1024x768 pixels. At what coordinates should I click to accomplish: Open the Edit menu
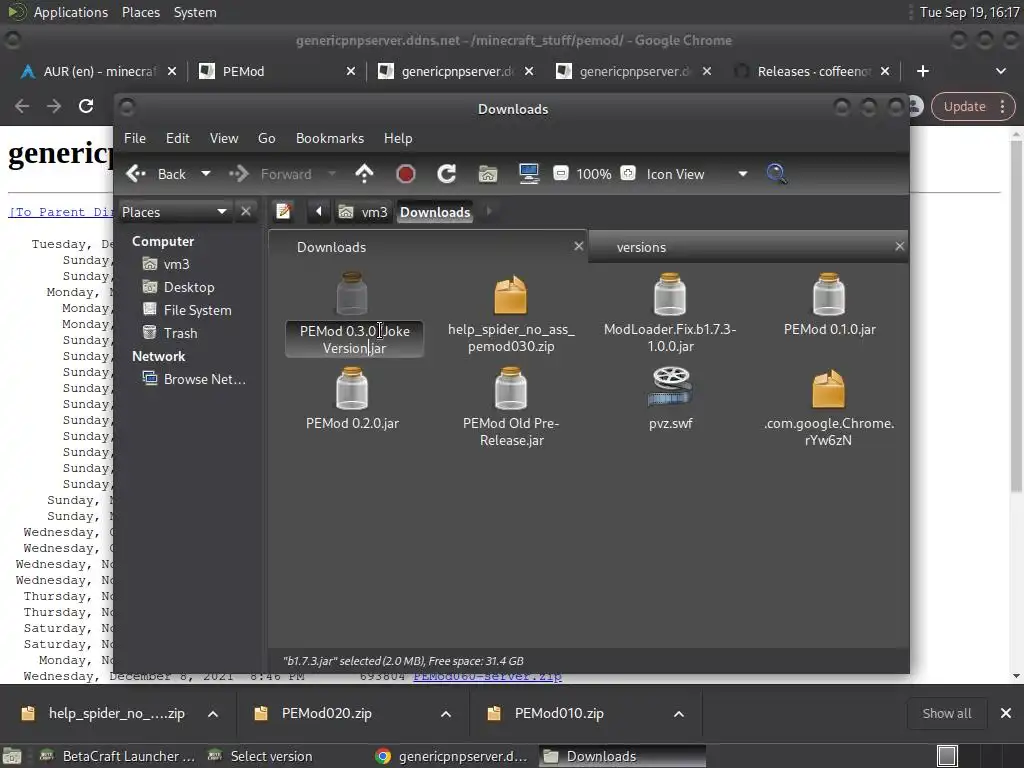(x=178, y=138)
